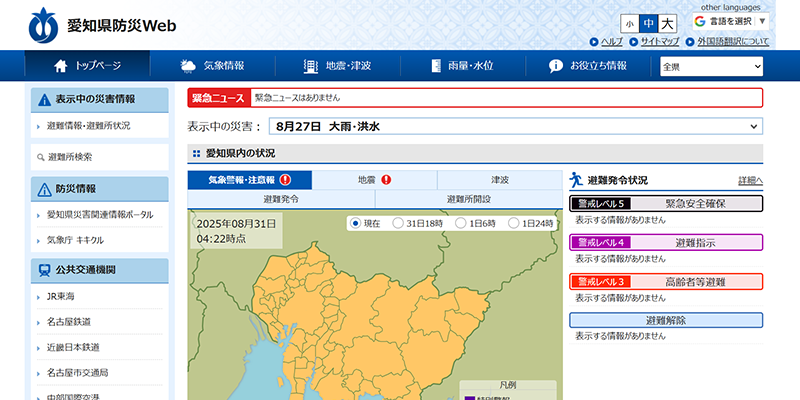Image resolution: width=800 pixels, height=400 pixels.
Task: Click the arrow icon before ヘルプ
Action: pos(594,42)
